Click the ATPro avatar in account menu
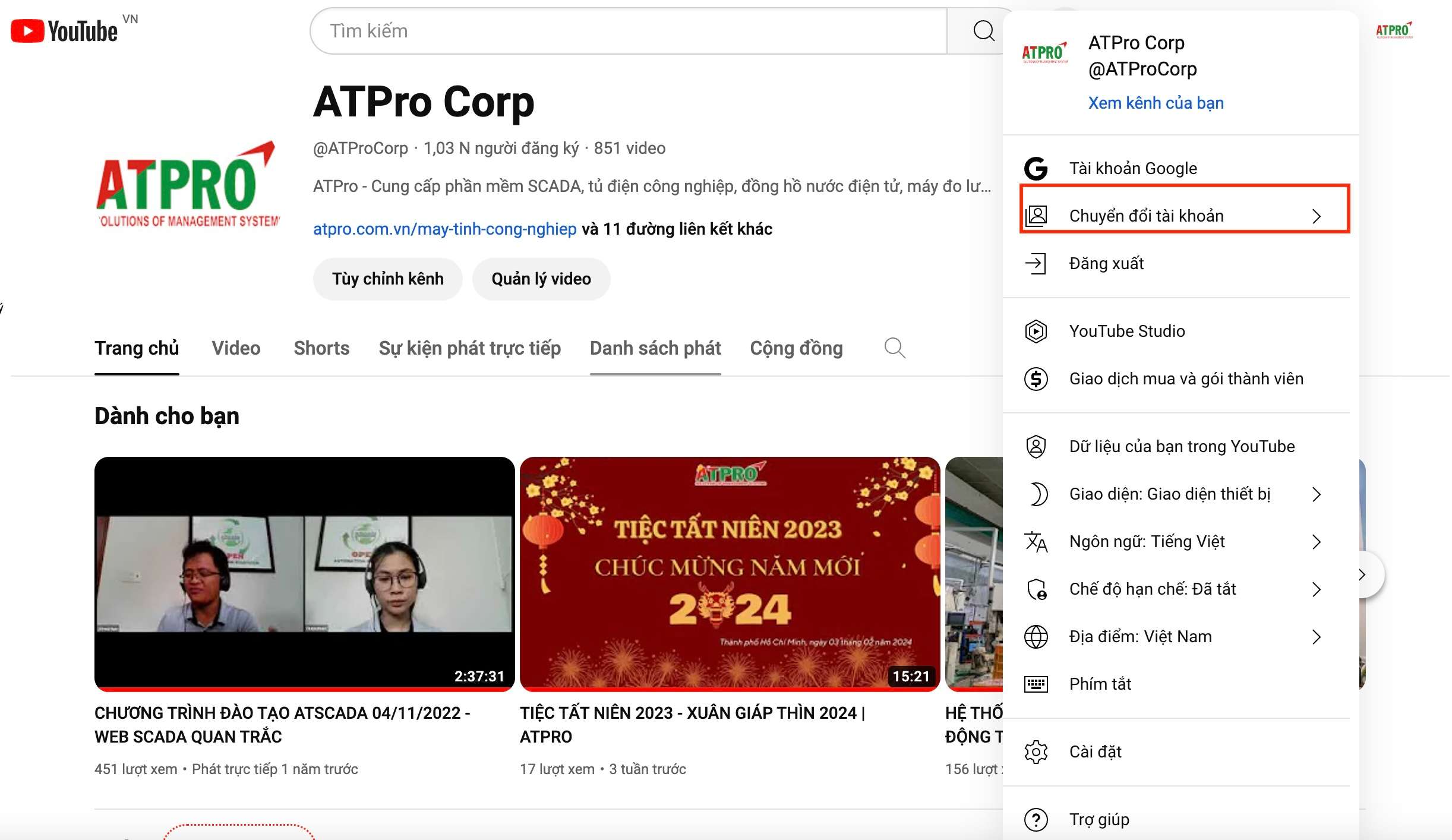 tap(1044, 52)
